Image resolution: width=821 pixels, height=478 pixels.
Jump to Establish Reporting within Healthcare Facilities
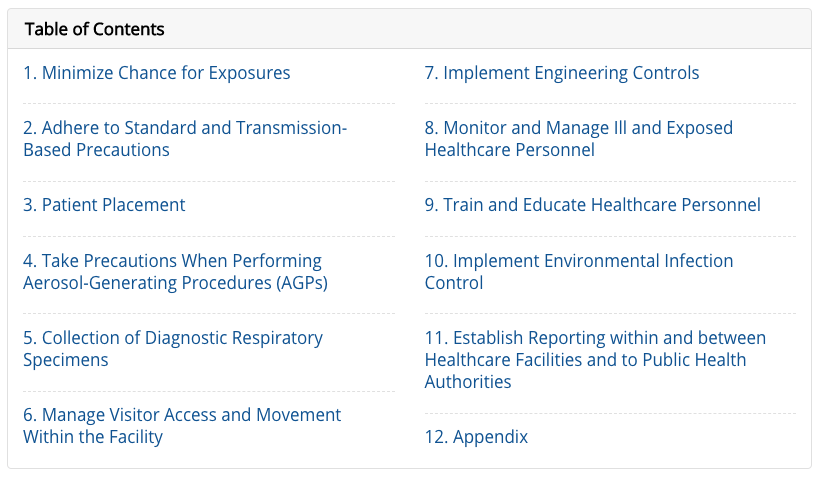pyautogui.click(x=595, y=338)
